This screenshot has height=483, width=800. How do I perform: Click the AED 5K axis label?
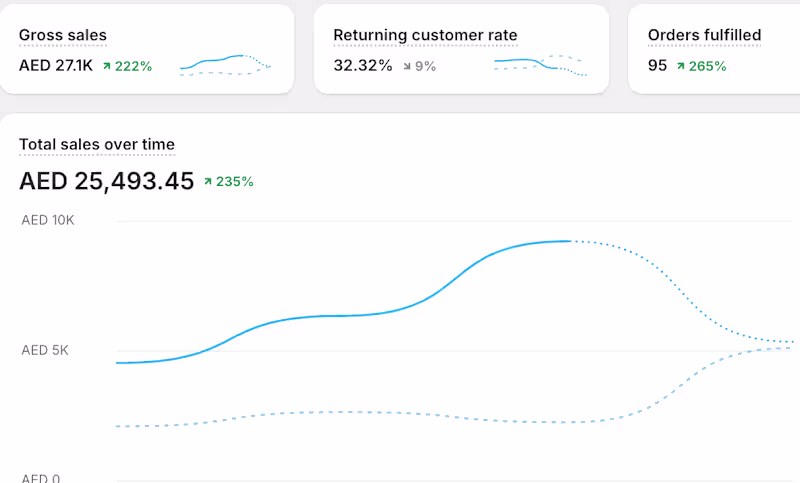point(44,350)
